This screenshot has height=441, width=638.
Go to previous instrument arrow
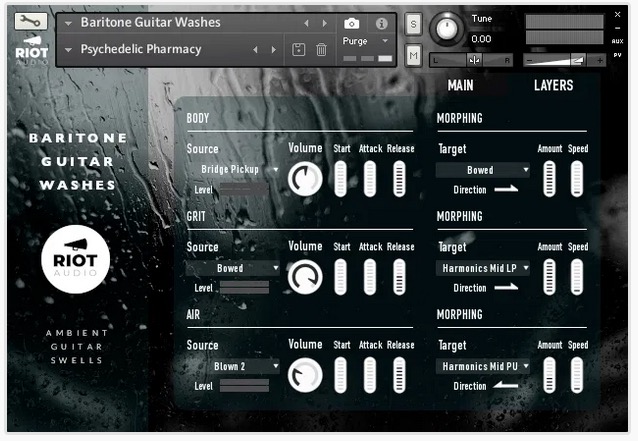click(x=306, y=24)
